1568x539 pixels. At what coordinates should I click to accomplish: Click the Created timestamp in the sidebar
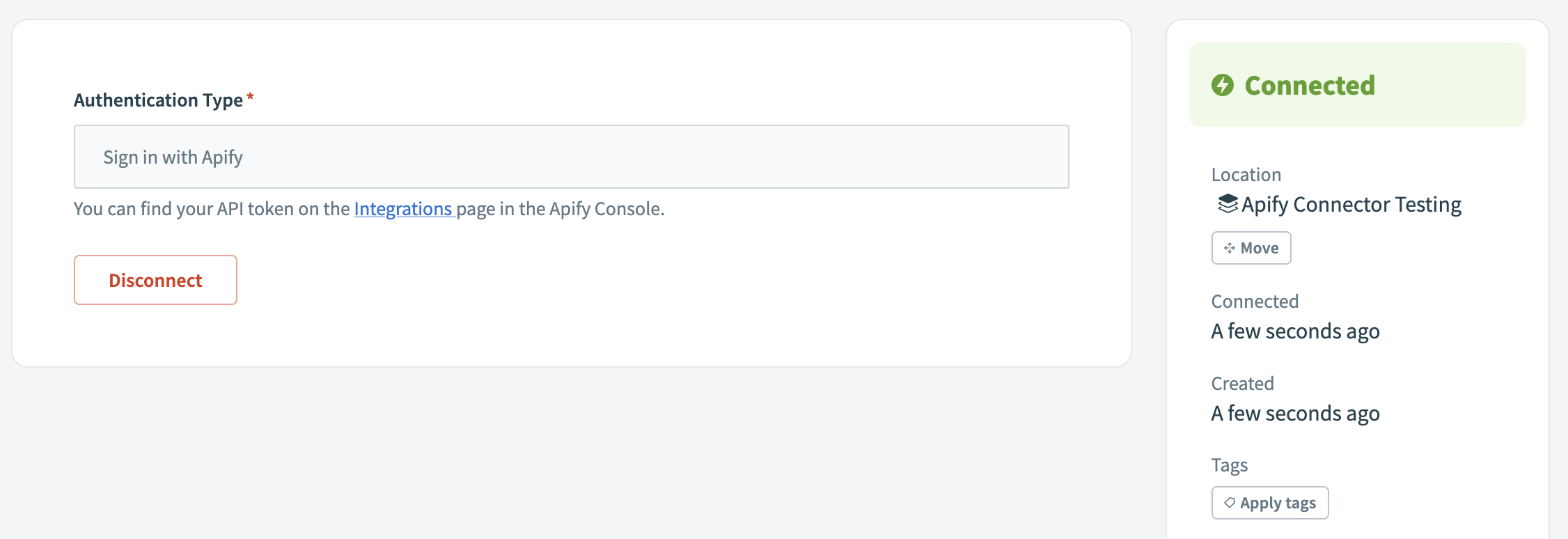[1295, 412]
